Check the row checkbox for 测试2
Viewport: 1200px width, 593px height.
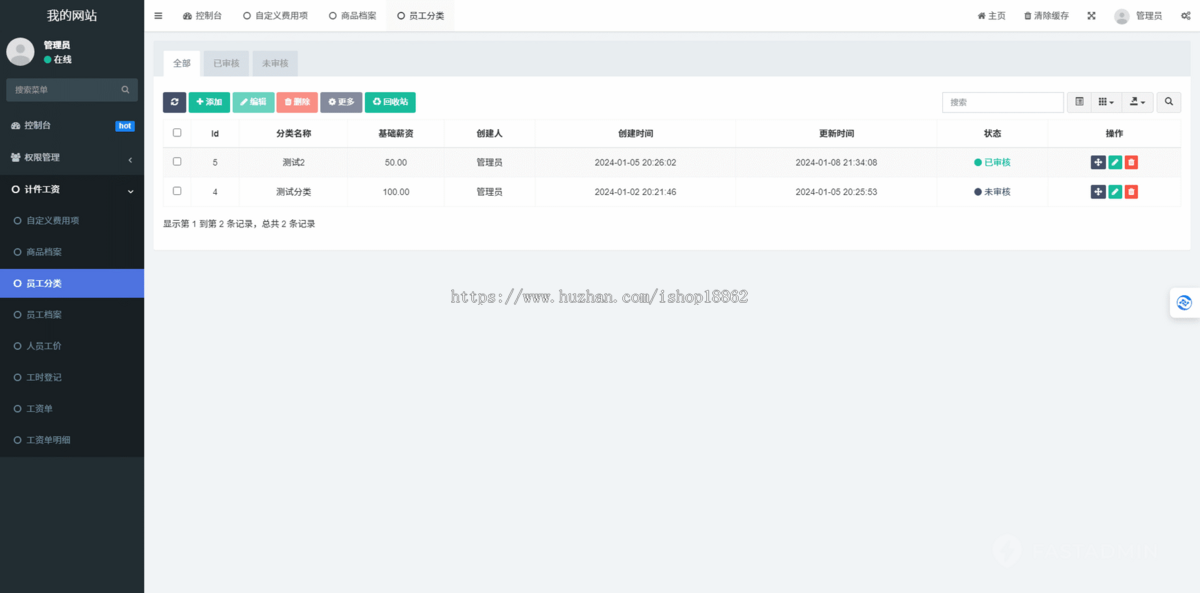point(177,162)
